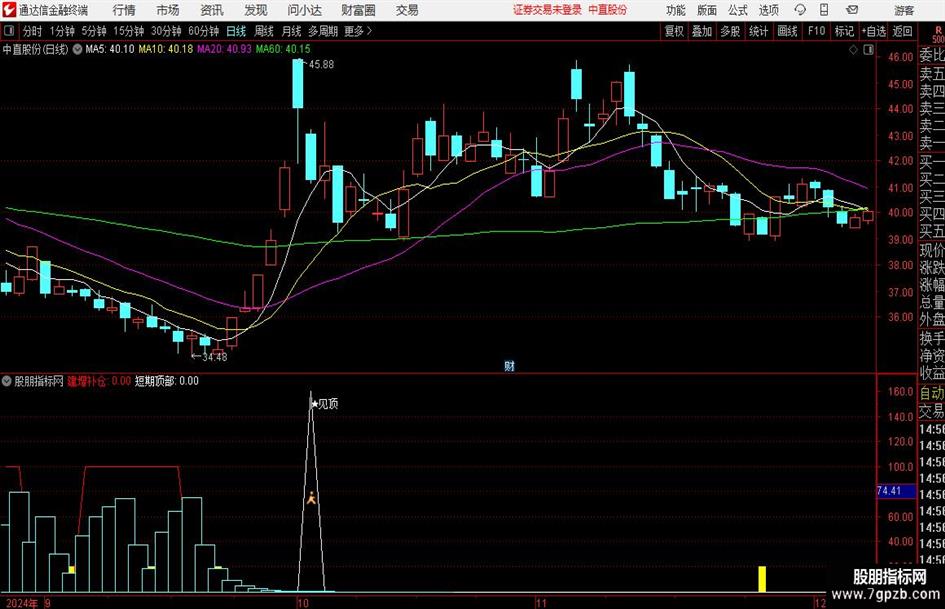Click the 游客 guest account label
The height and width of the screenshot is (609, 945).
coord(903,10)
